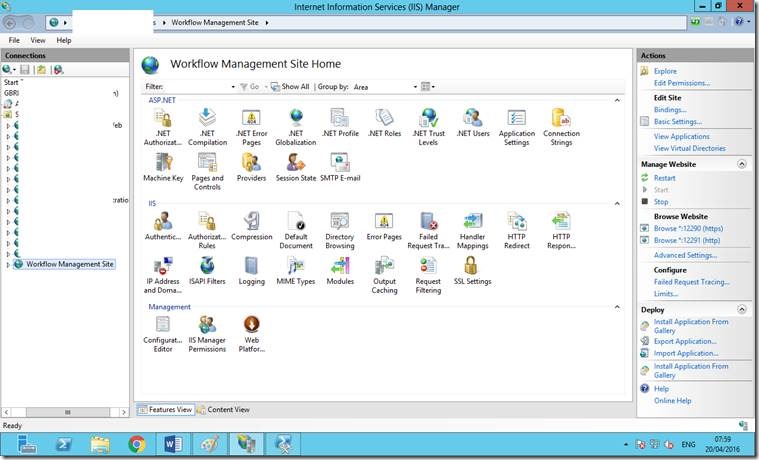The width and height of the screenshot is (759, 460).
Task: Expand Workflow Management Site tree node
Action: (8, 265)
